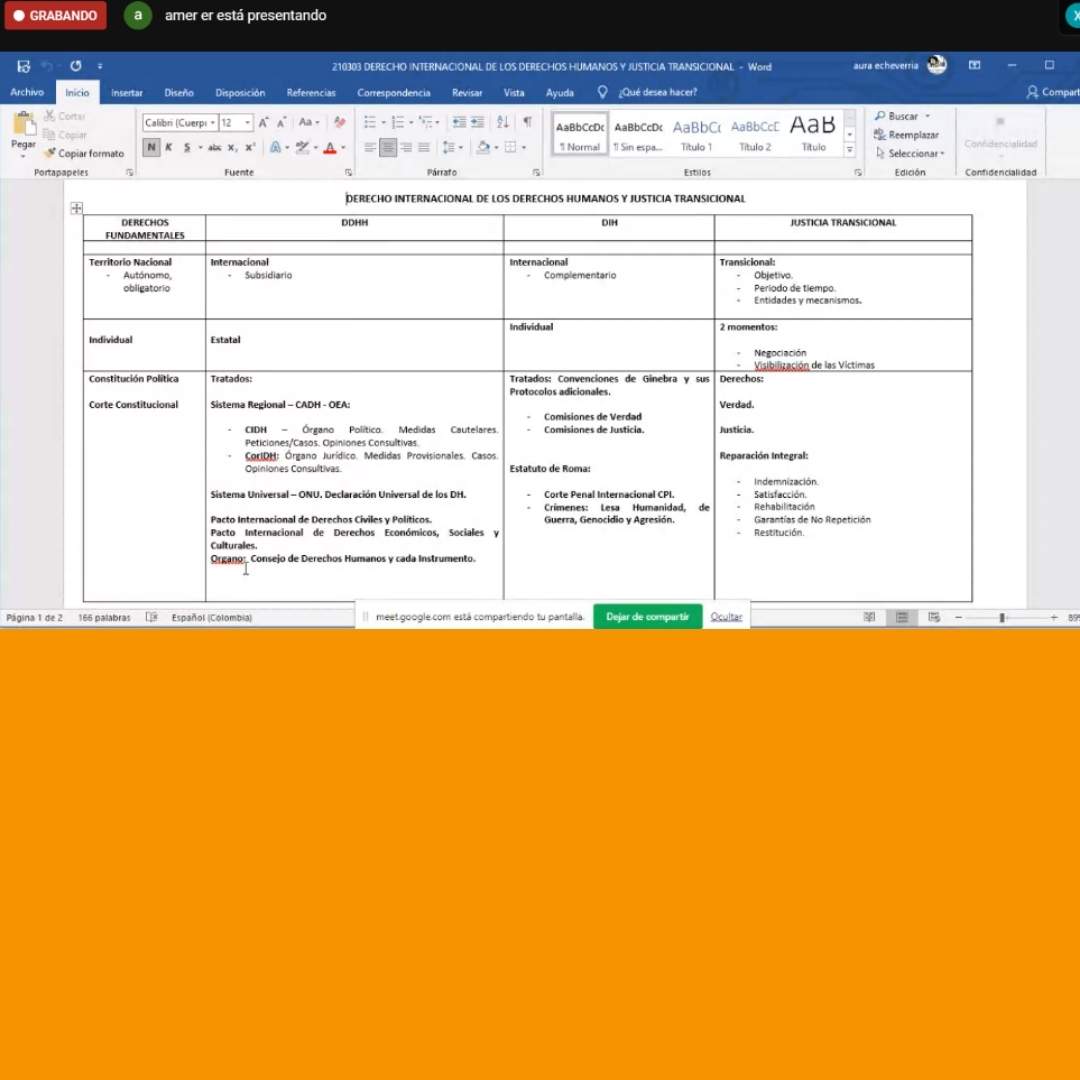Show paragraph marks with the pilcrow icon
The image size is (1080, 1080).
527,122
